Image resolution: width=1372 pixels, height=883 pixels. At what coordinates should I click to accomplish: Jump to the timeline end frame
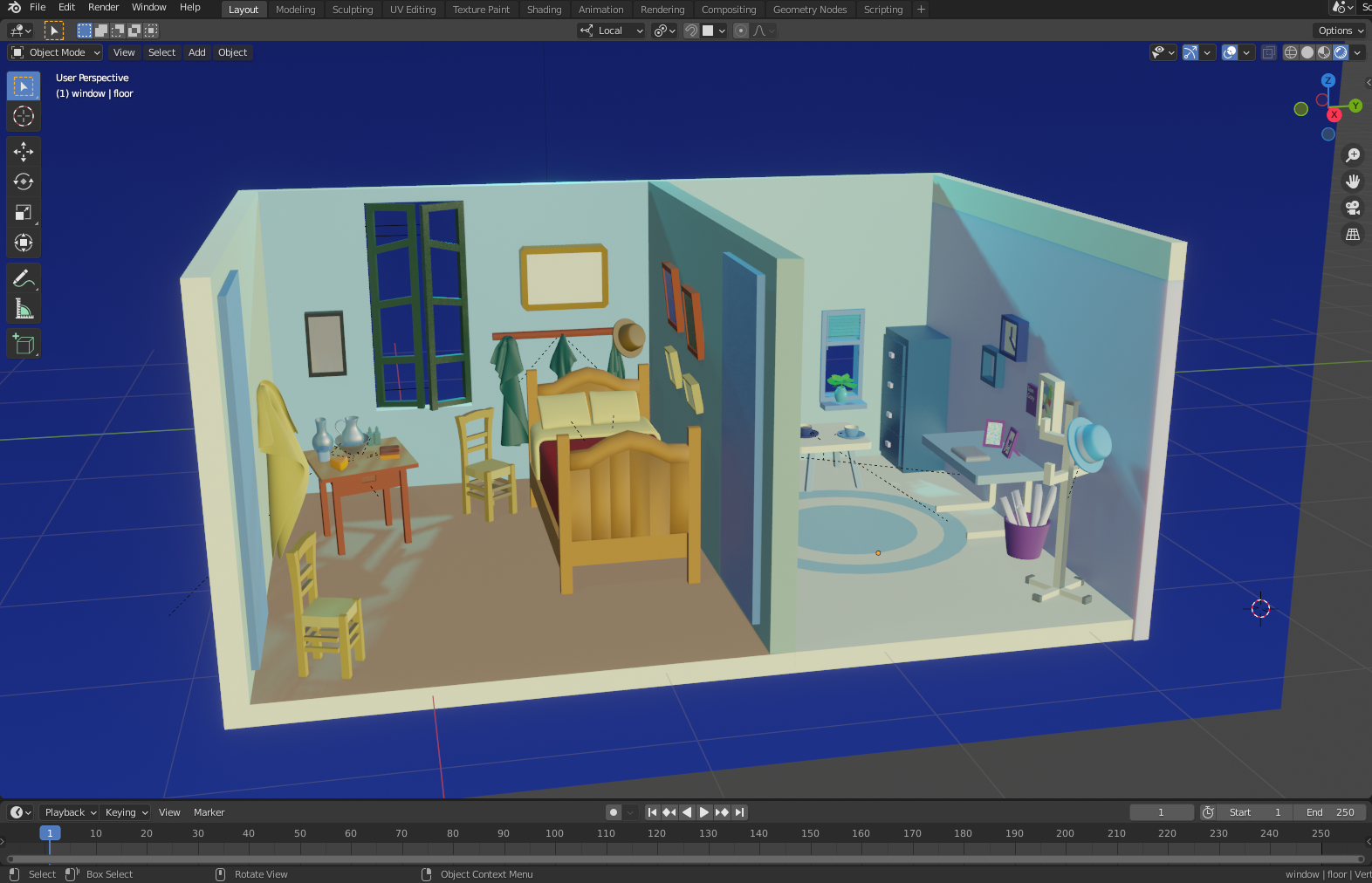[739, 812]
